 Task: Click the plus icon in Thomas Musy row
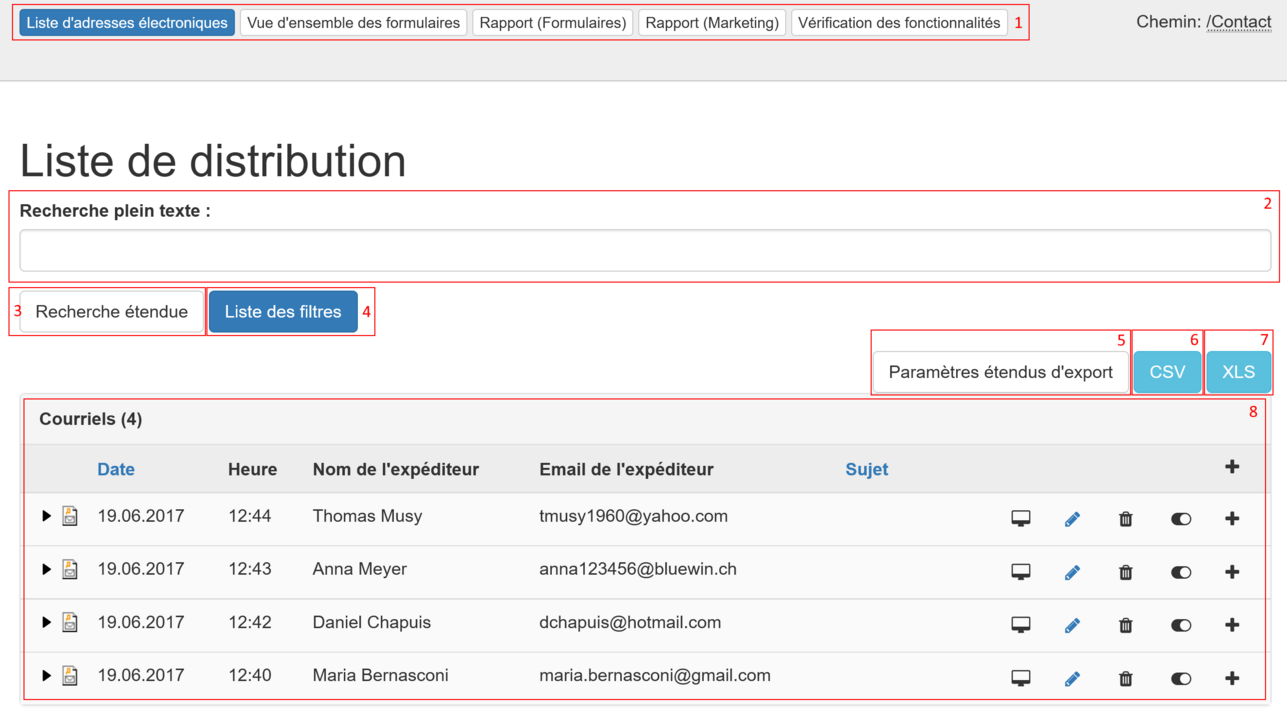[1232, 518]
